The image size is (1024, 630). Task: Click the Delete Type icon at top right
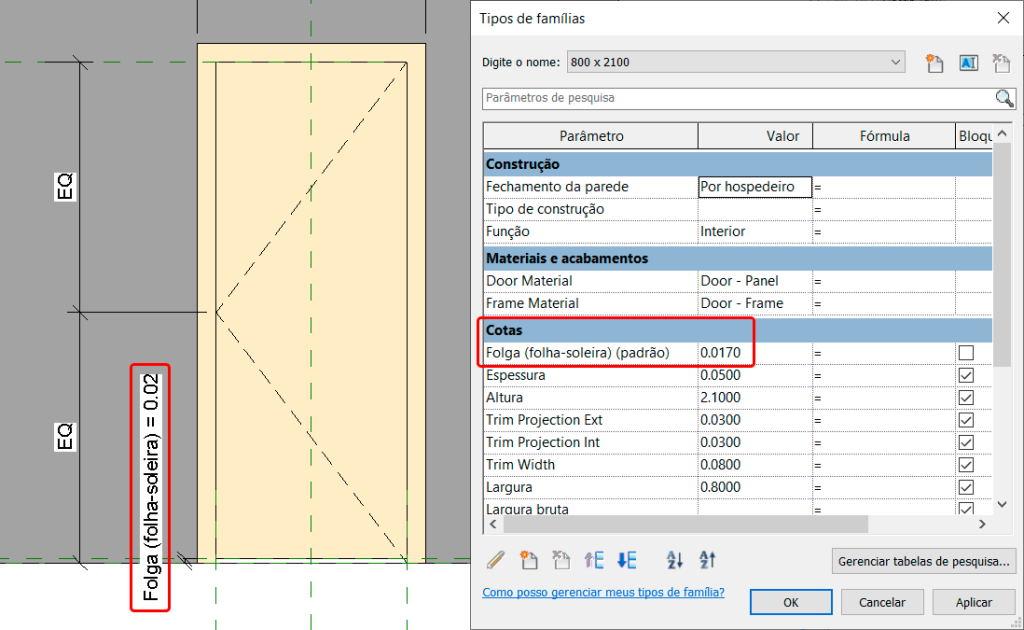(x=1001, y=63)
